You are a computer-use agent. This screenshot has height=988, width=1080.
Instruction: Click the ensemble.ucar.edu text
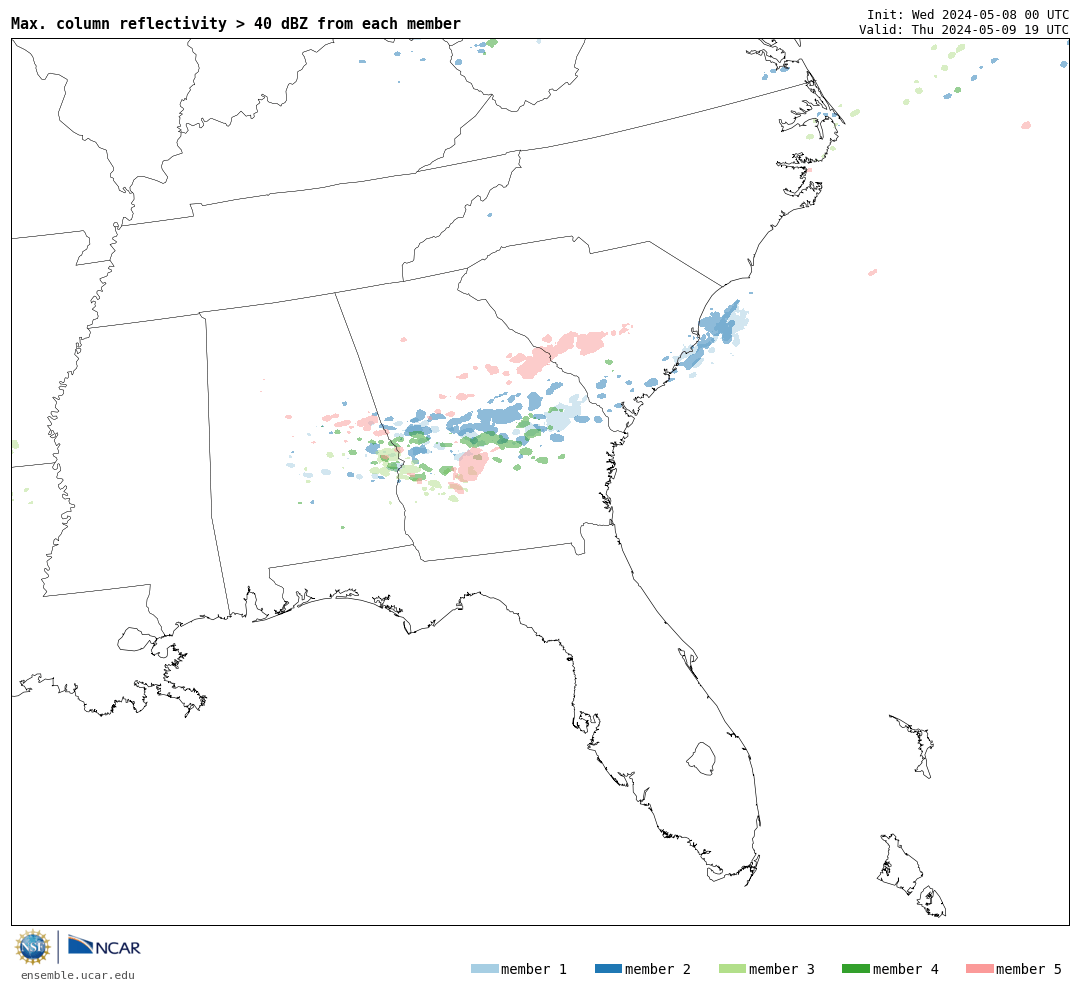[x=77, y=975]
